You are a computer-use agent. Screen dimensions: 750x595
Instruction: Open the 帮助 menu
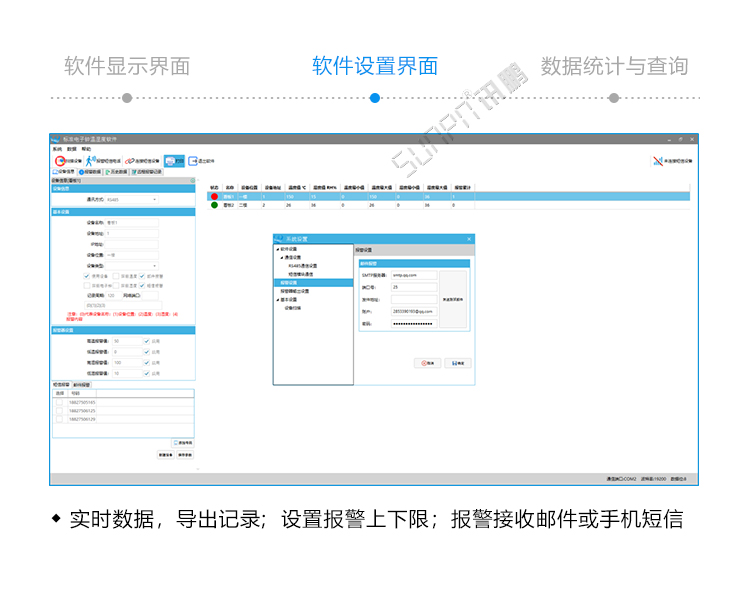(86, 148)
